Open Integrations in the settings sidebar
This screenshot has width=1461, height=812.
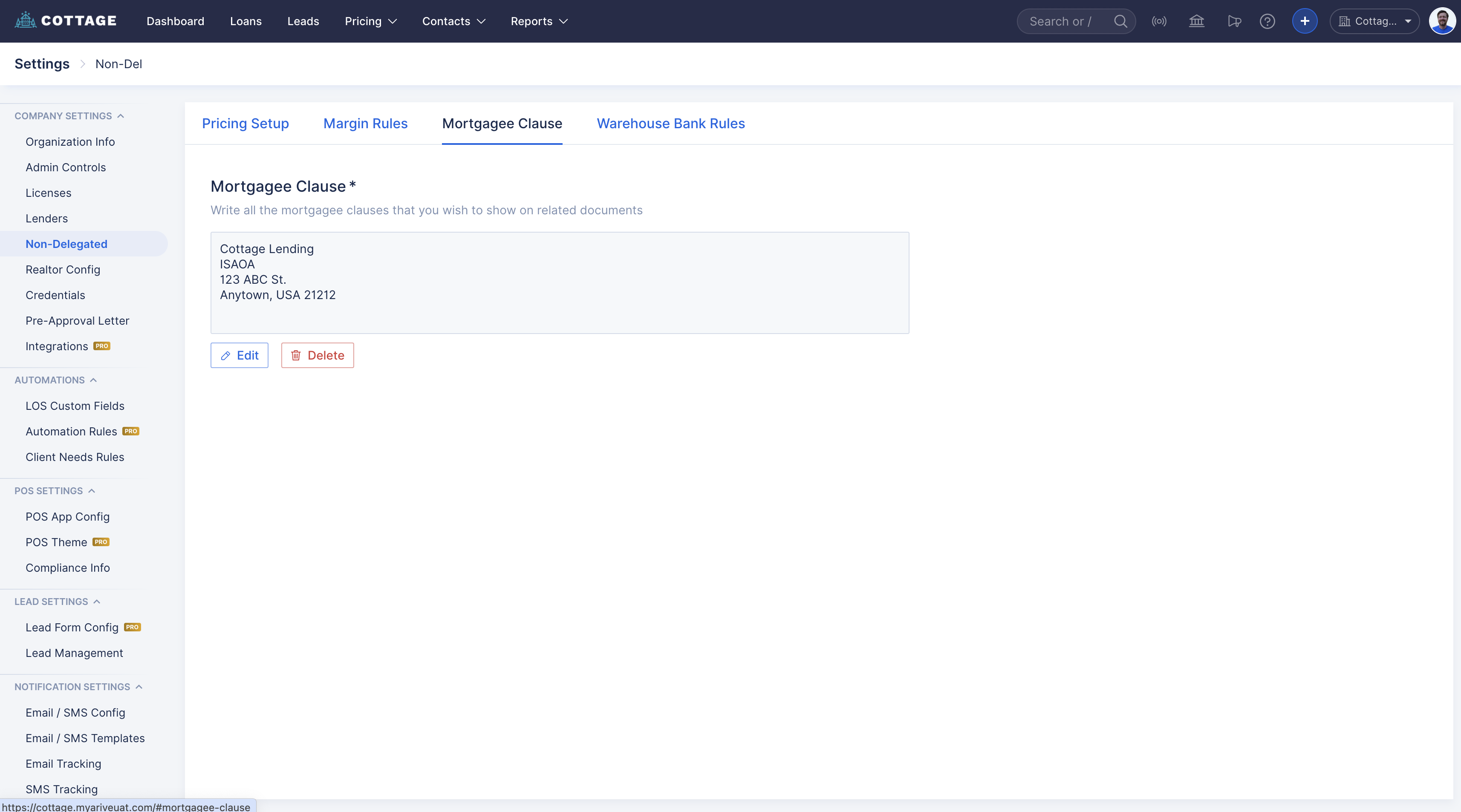point(57,346)
